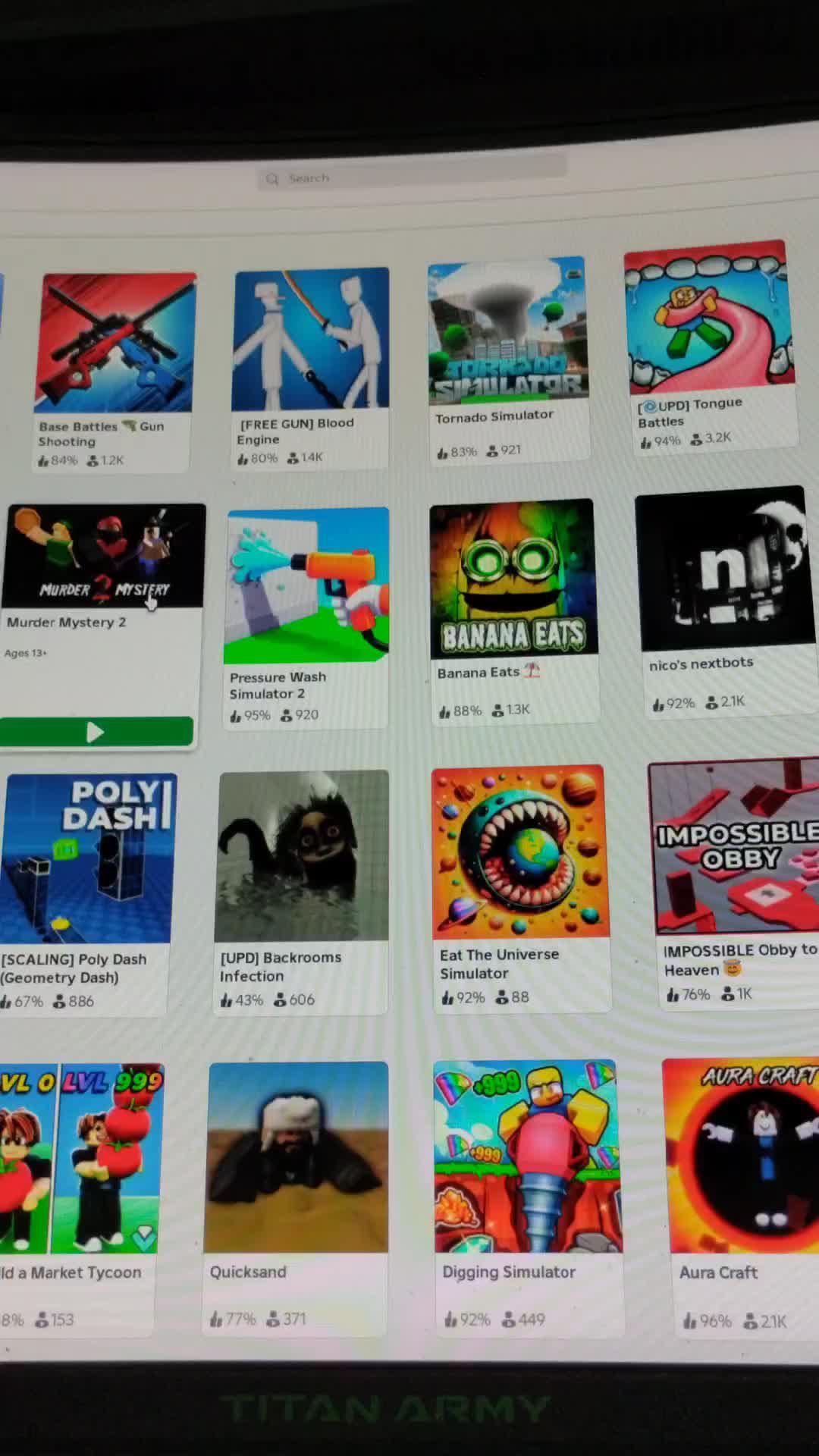Open the Quicksand game thumbnail

pos(297,1157)
